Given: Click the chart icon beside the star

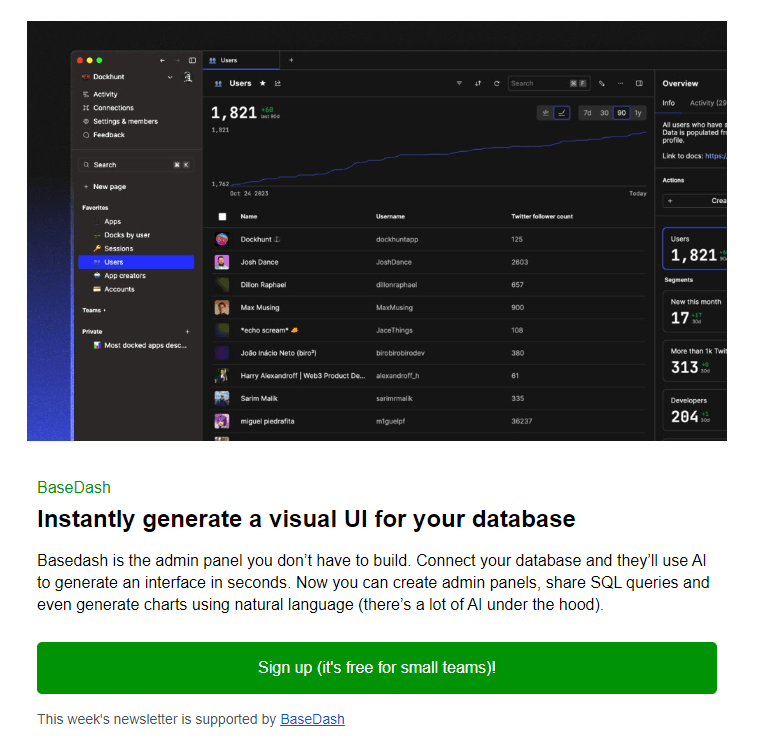Looking at the screenshot, I should point(278,83).
